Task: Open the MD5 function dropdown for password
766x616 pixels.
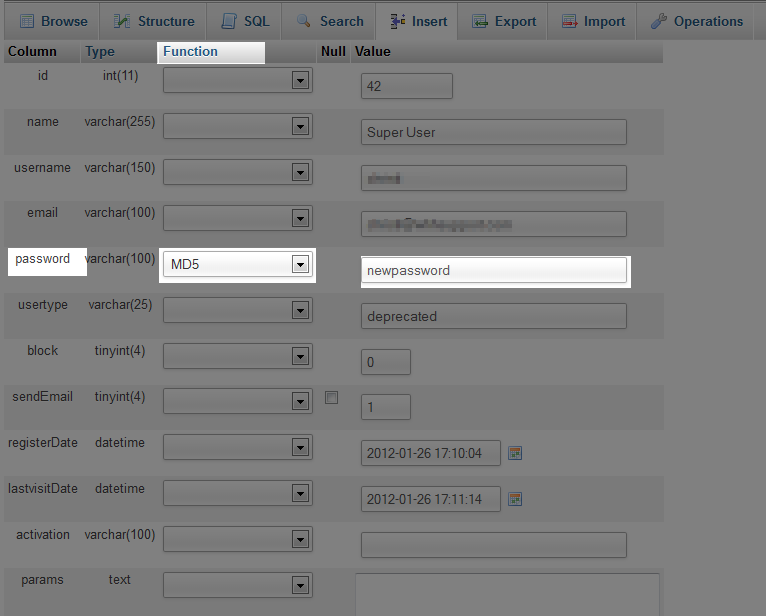Action: [299, 265]
